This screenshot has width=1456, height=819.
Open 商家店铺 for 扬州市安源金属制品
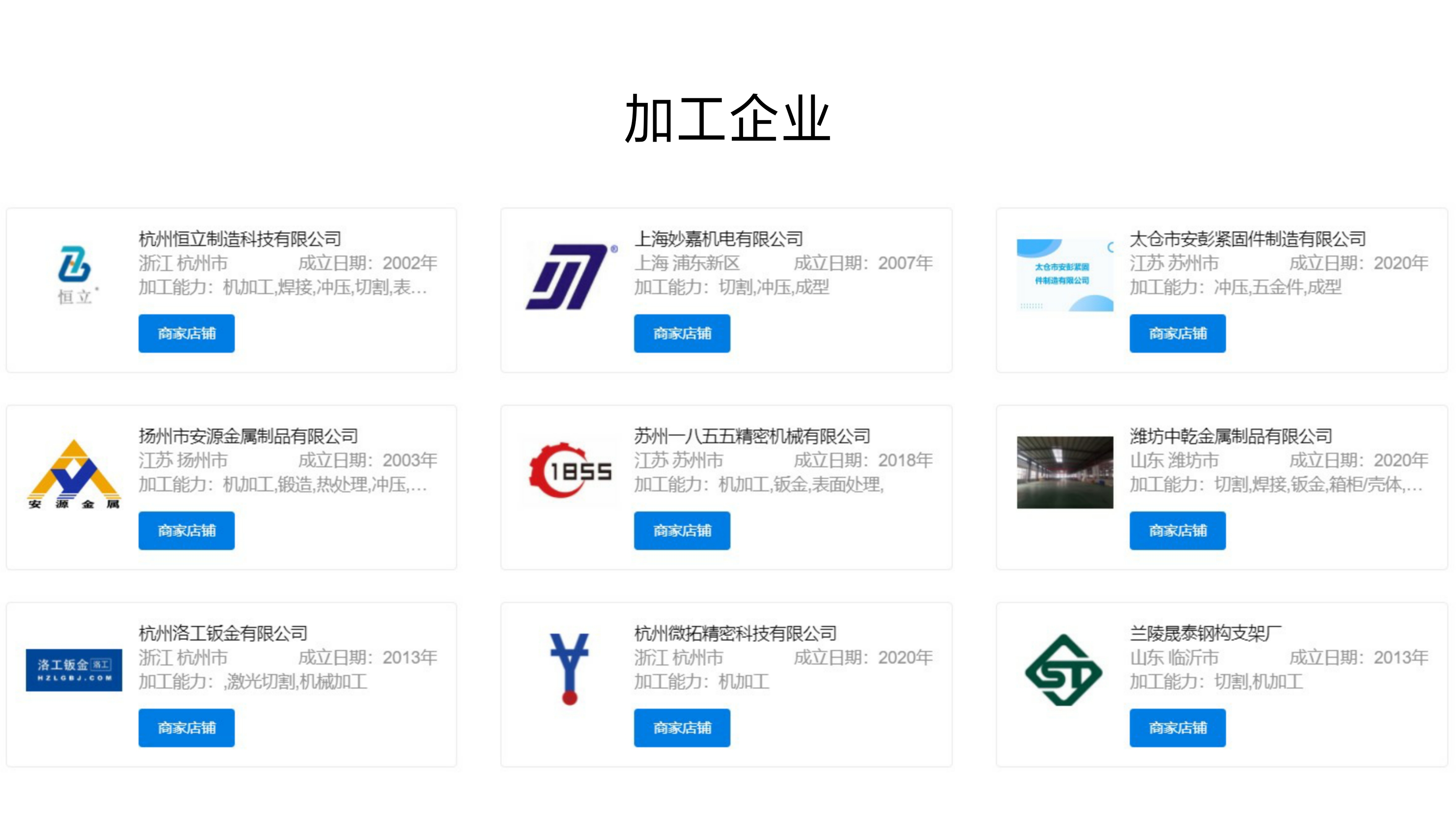point(187,531)
